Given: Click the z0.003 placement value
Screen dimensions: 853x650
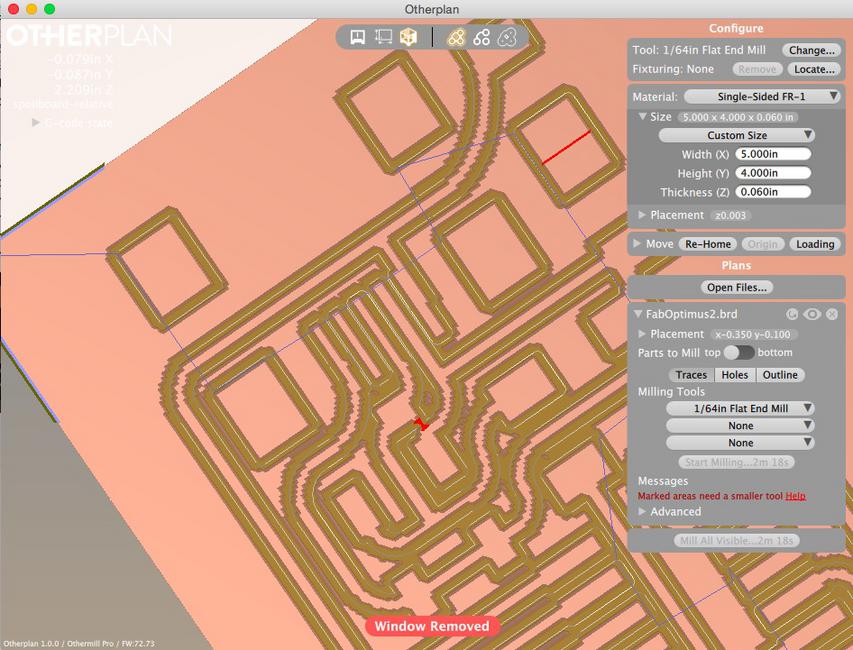Looking at the screenshot, I should [x=730, y=215].
